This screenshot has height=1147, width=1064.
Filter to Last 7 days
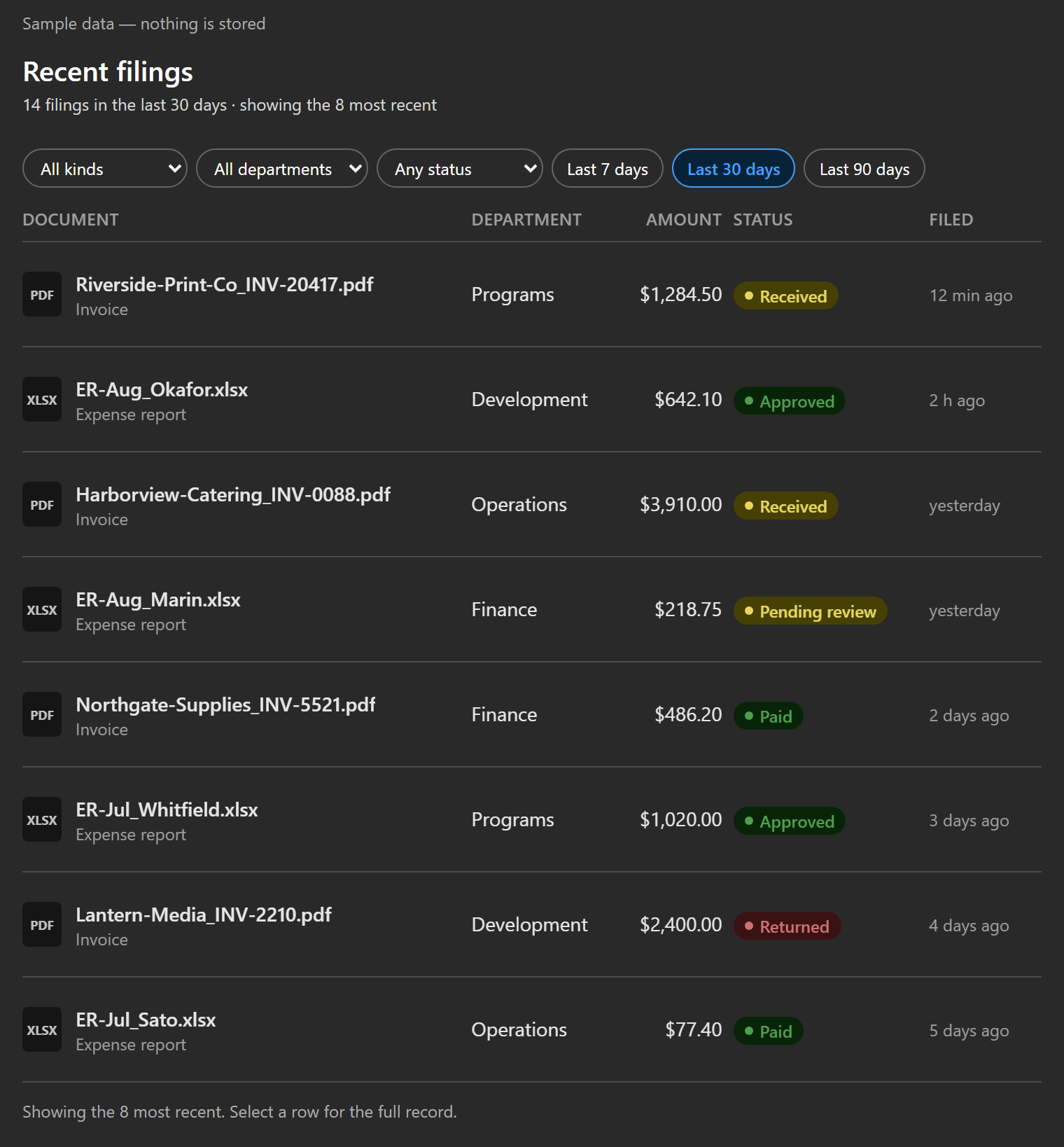click(x=608, y=169)
